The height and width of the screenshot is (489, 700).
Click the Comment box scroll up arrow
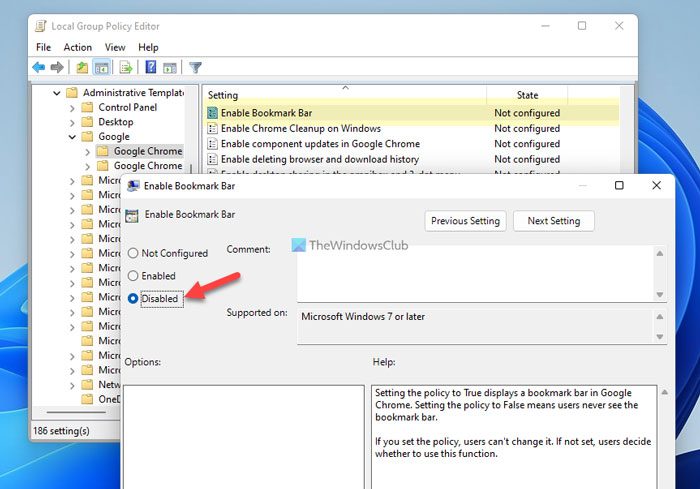click(x=660, y=253)
